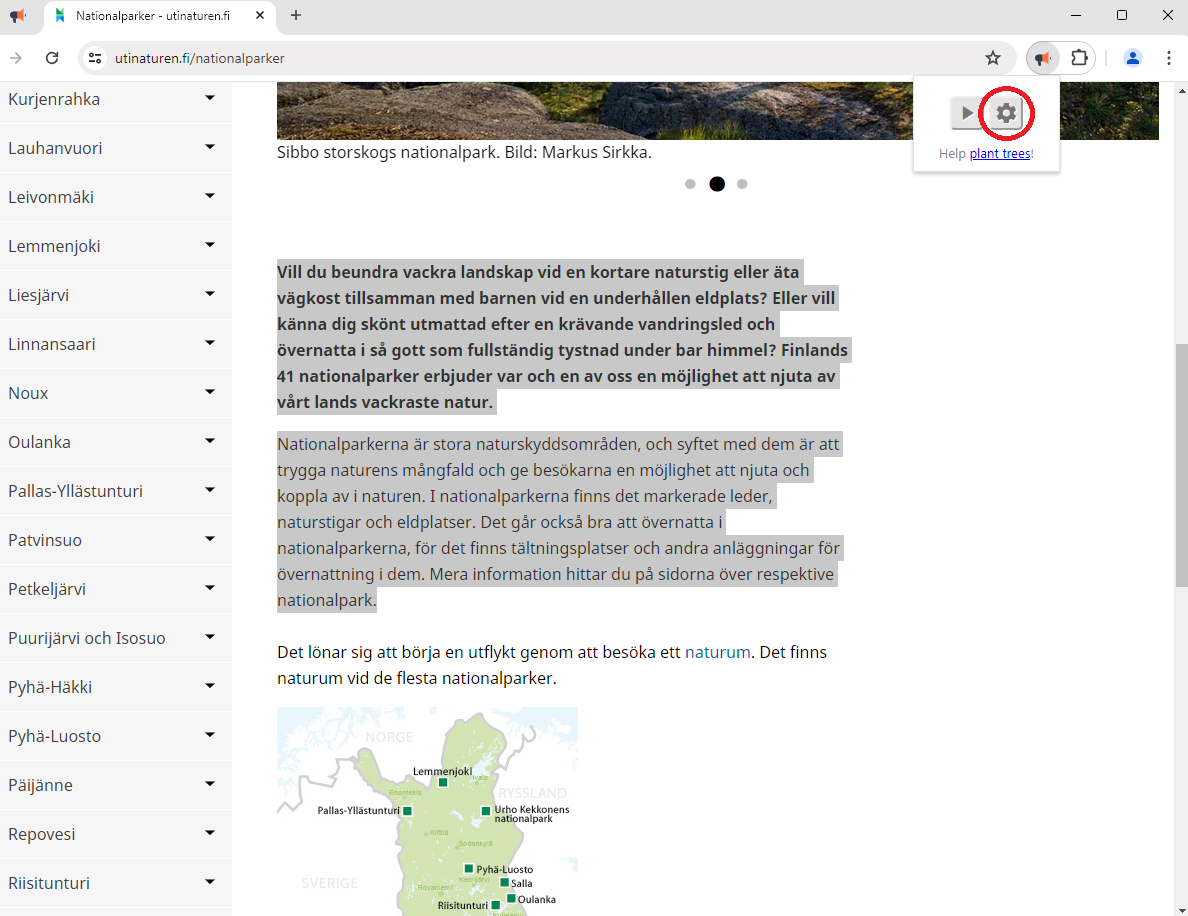Expand the Petkeljärvi submenu arrow
Screen dimensions: 1188x916
[210, 588]
